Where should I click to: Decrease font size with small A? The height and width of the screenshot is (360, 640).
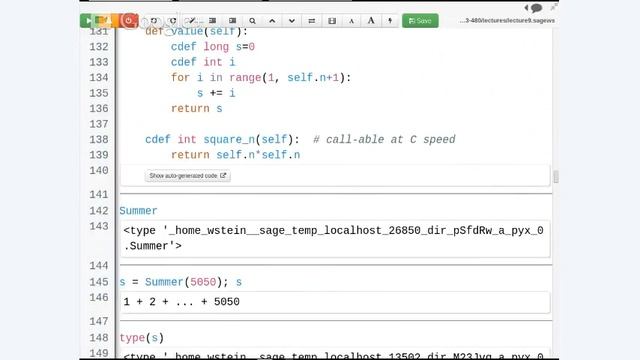click(351, 21)
